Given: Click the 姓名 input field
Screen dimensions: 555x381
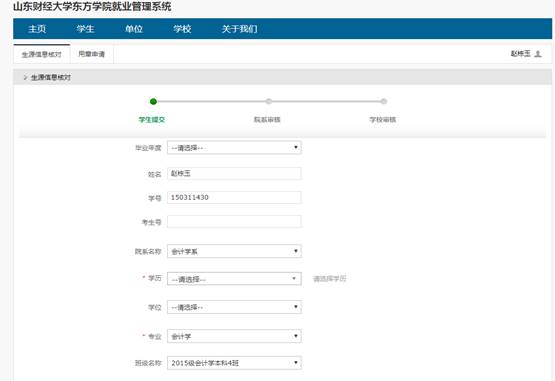Looking at the screenshot, I should (x=234, y=174).
